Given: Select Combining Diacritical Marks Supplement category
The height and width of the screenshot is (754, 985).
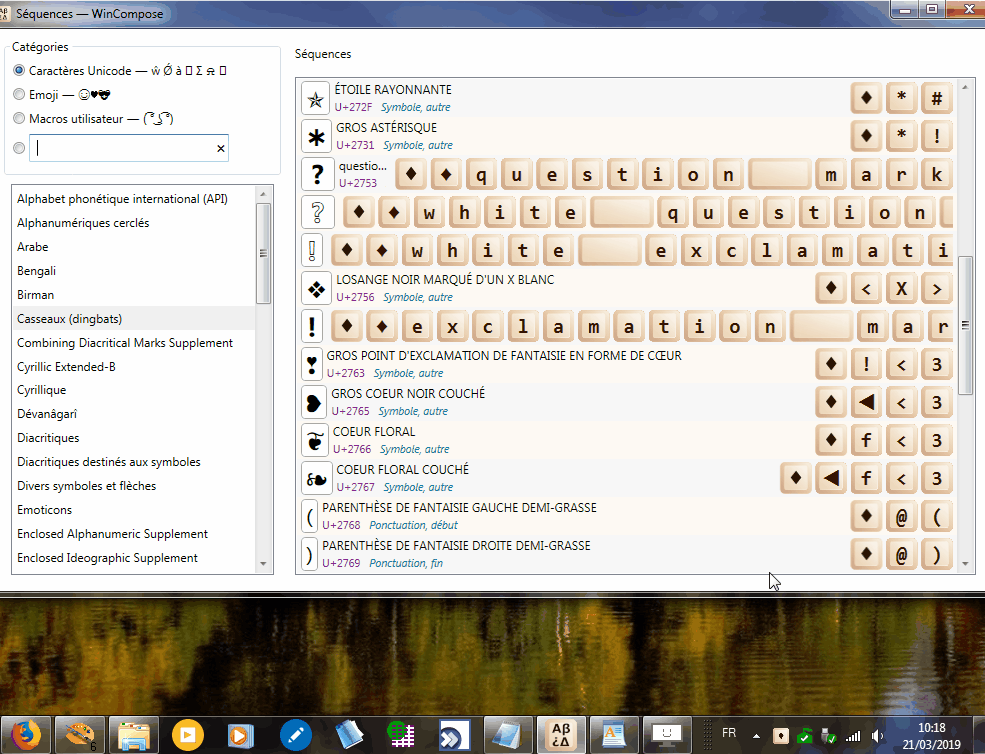Looking at the screenshot, I should point(134,342).
